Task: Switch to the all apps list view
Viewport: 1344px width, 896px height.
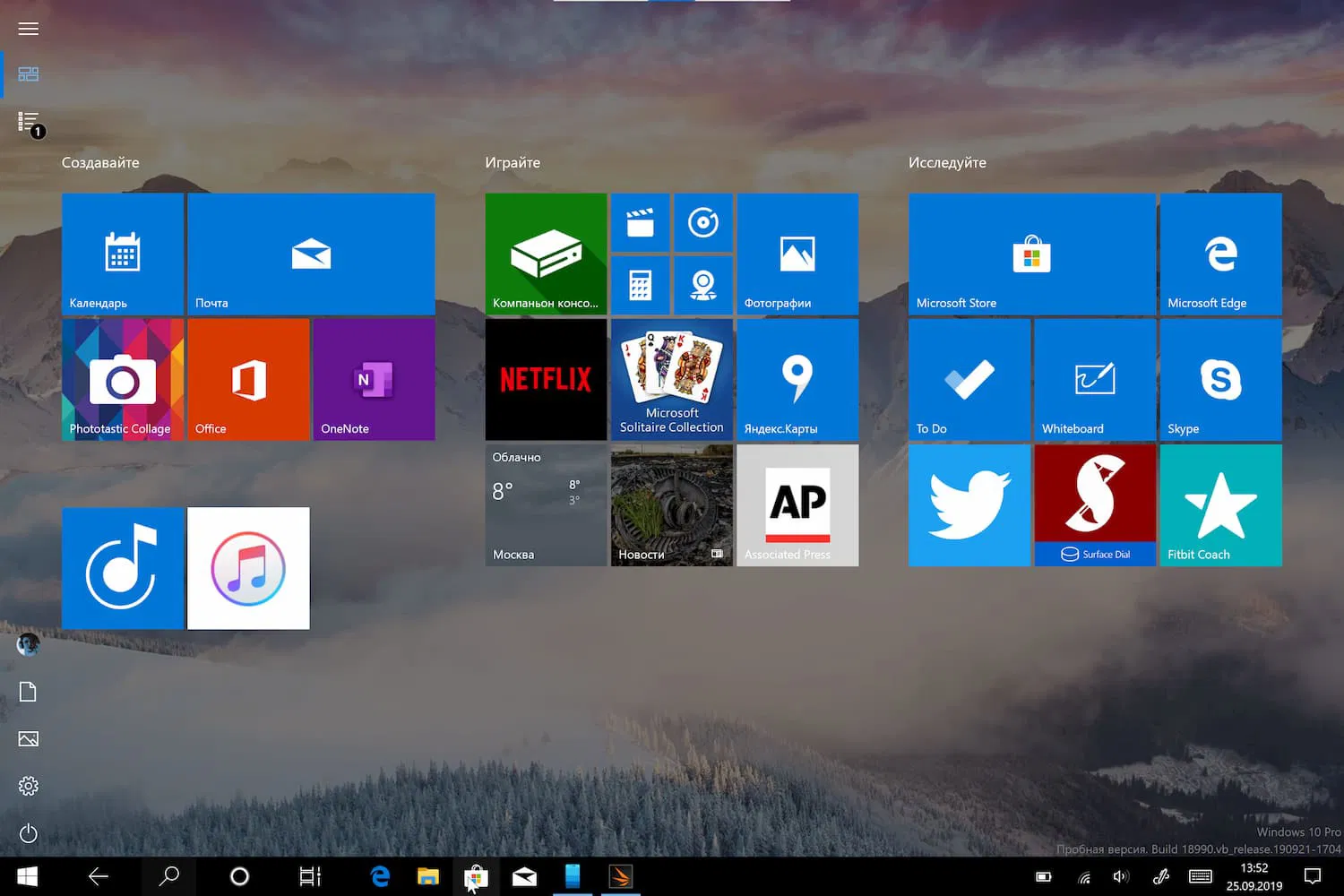Action: point(28,121)
